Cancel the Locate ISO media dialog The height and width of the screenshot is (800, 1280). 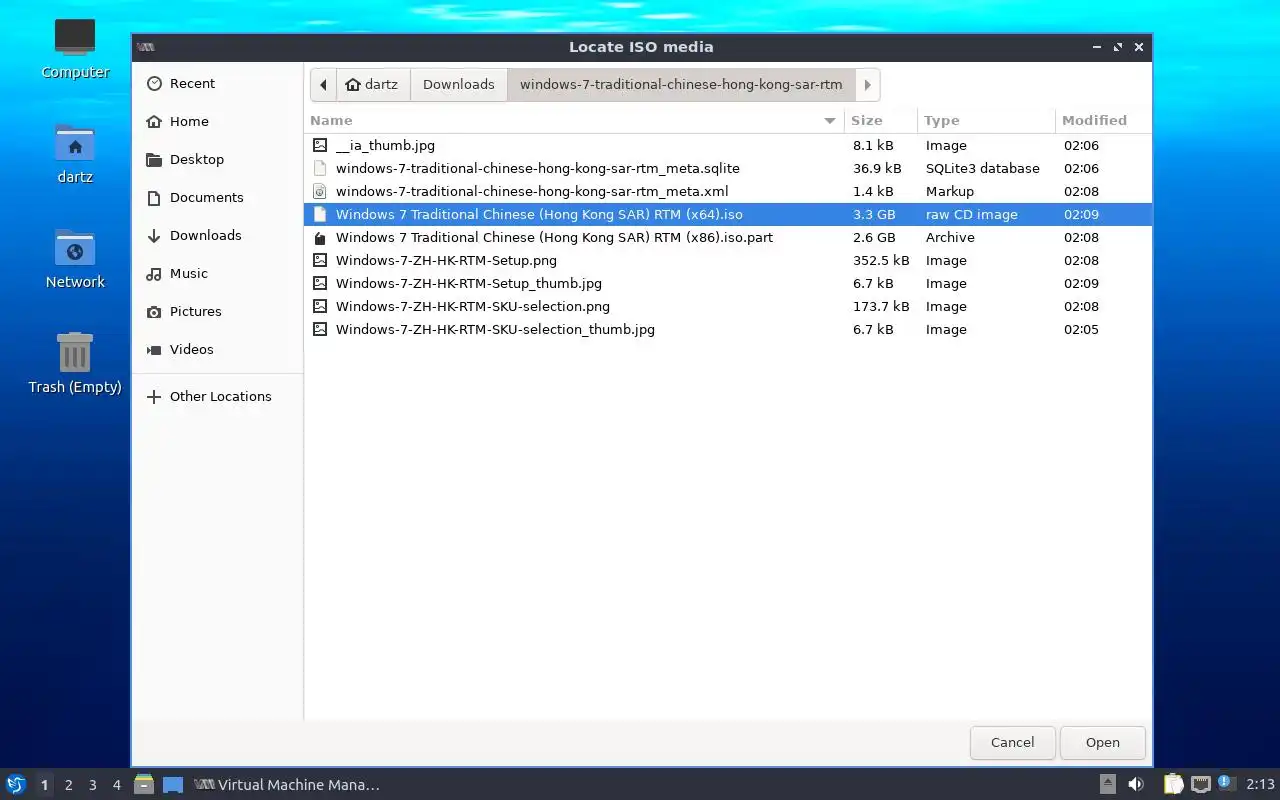click(x=1012, y=743)
